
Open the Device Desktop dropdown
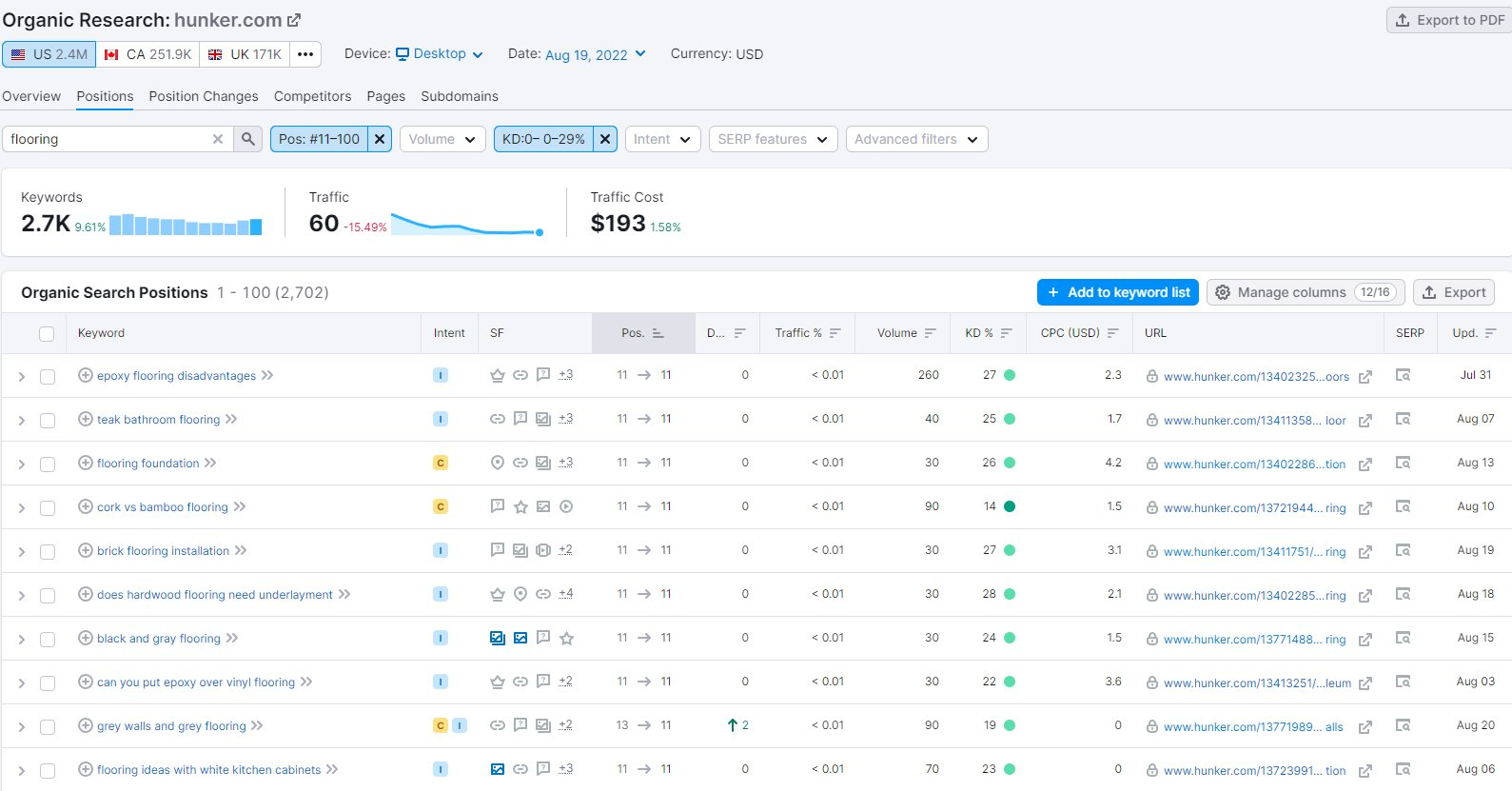440,54
